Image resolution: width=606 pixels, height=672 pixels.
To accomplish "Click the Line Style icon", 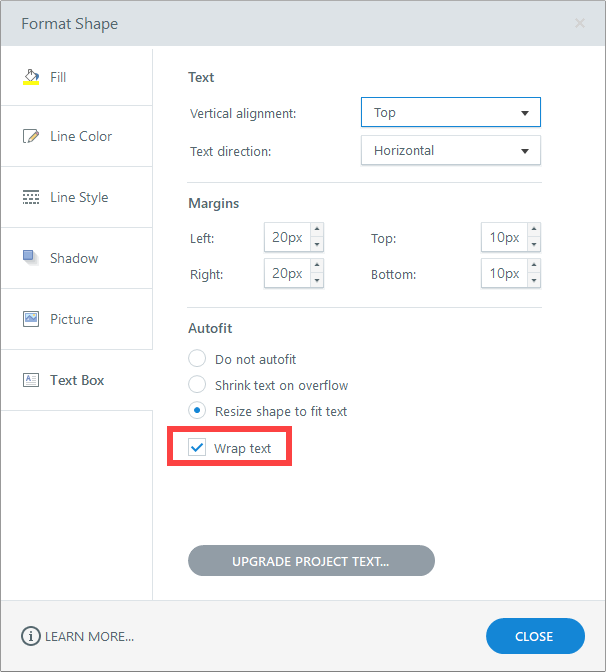I will 31,197.
